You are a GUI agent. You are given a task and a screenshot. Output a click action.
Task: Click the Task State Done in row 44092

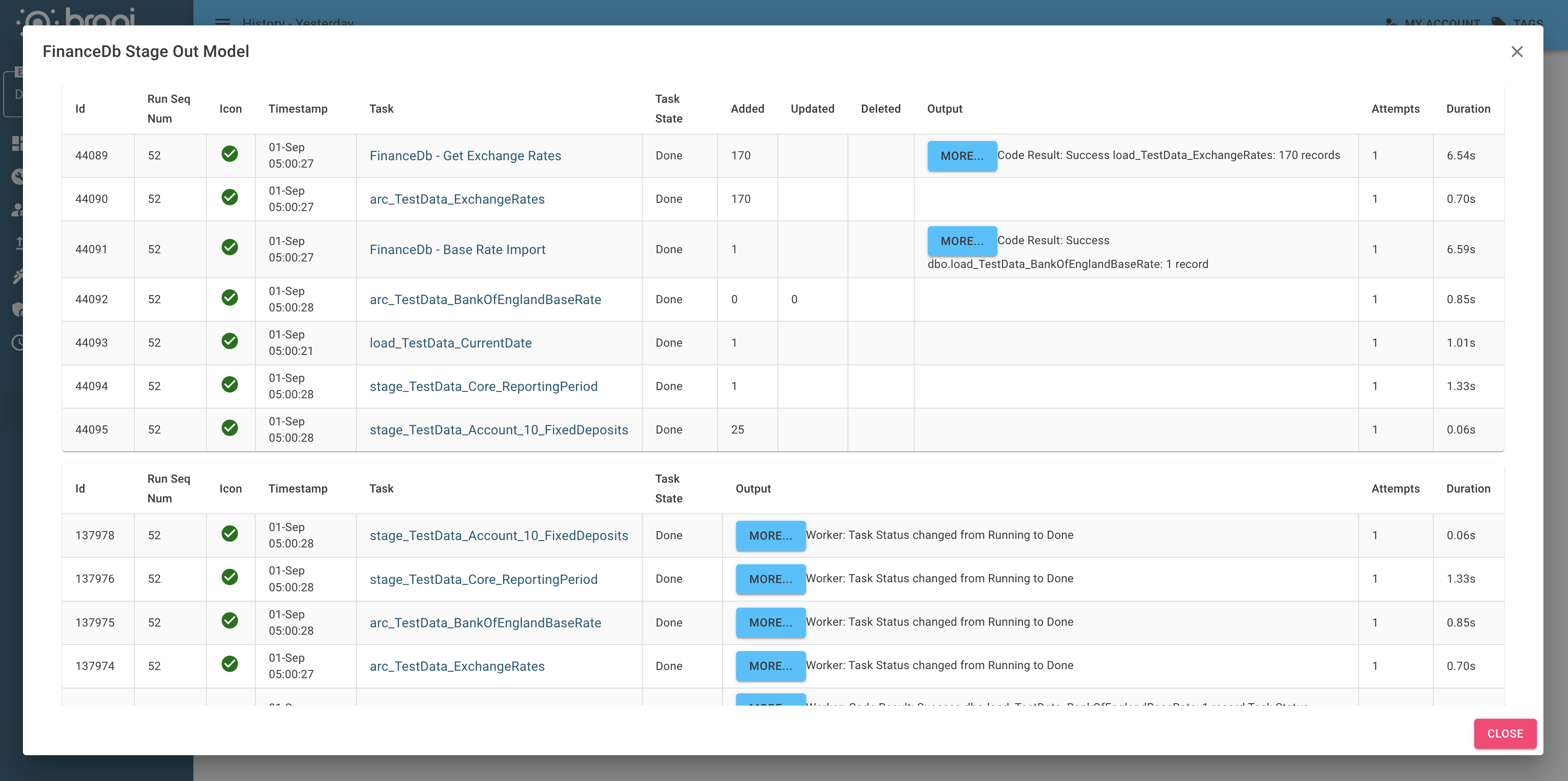pyautogui.click(x=668, y=300)
